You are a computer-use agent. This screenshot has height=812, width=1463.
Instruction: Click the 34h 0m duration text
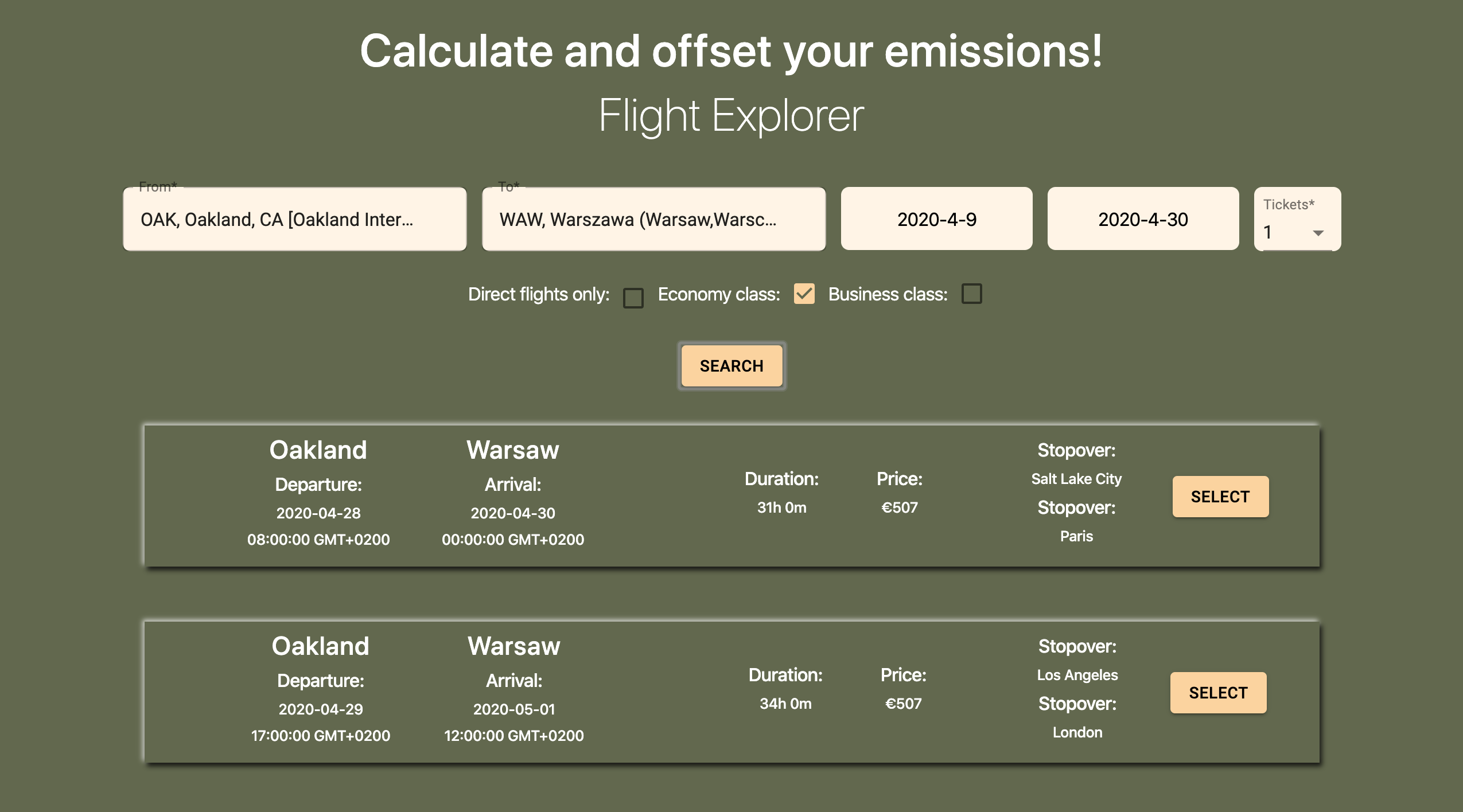pyautogui.click(x=785, y=704)
